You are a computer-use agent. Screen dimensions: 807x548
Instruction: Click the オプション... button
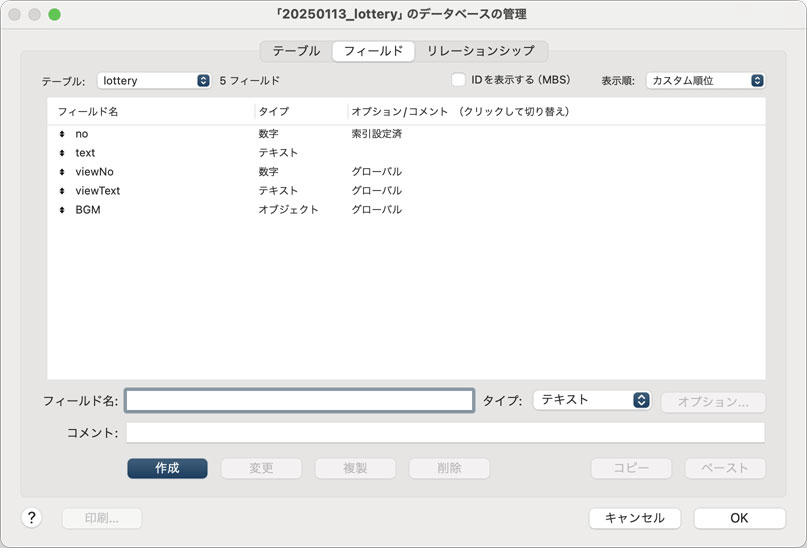point(713,402)
